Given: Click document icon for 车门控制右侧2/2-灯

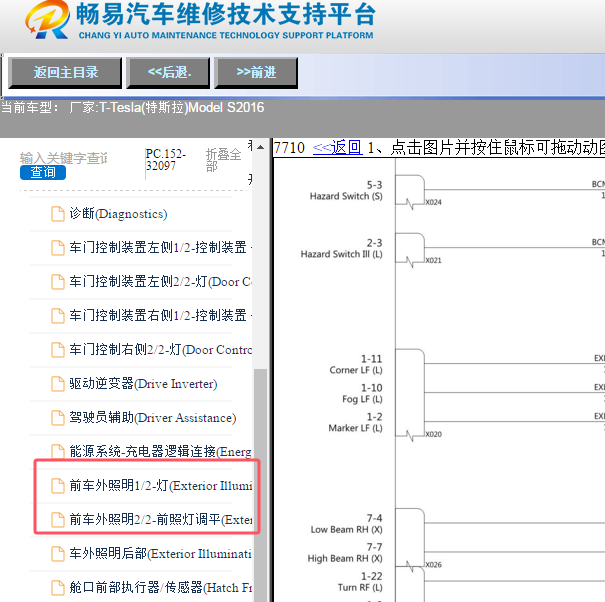Looking at the screenshot, I should click(x=58, y=350).
